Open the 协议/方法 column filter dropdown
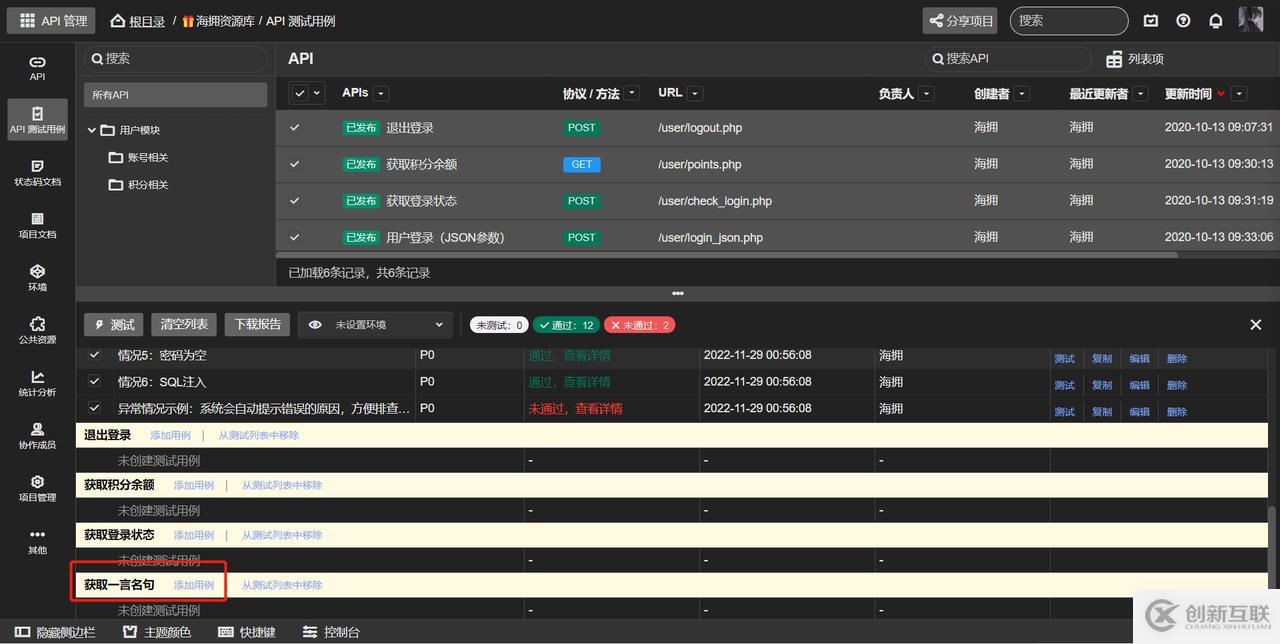 click(632, 94)
